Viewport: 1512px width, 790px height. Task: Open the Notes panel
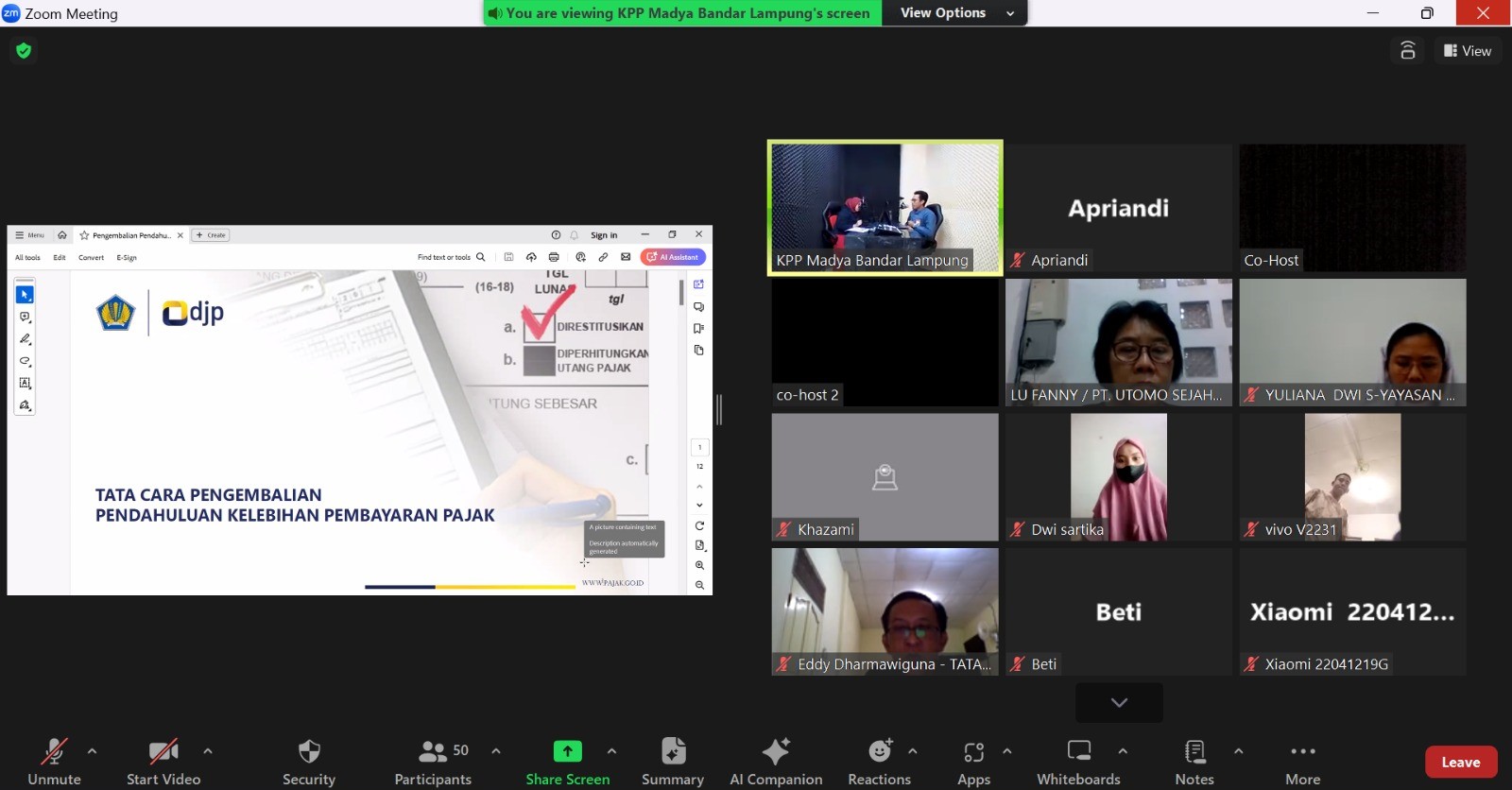pos(1194,761)
